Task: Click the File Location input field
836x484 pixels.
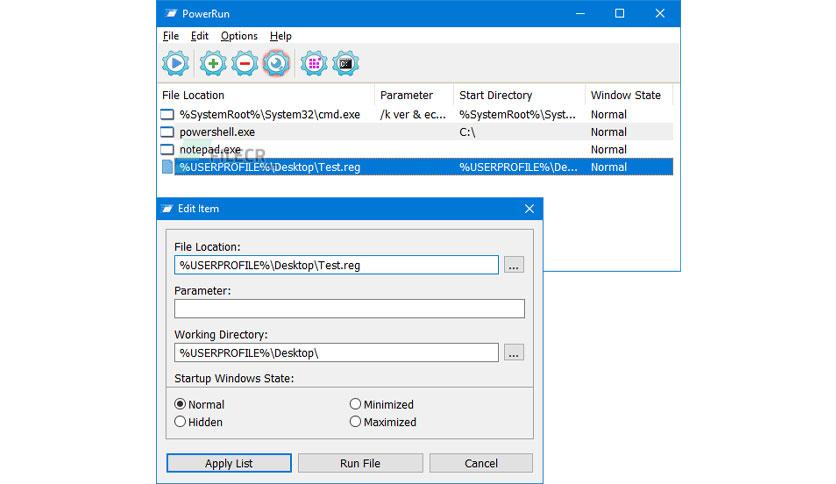Action: (336, 265)
